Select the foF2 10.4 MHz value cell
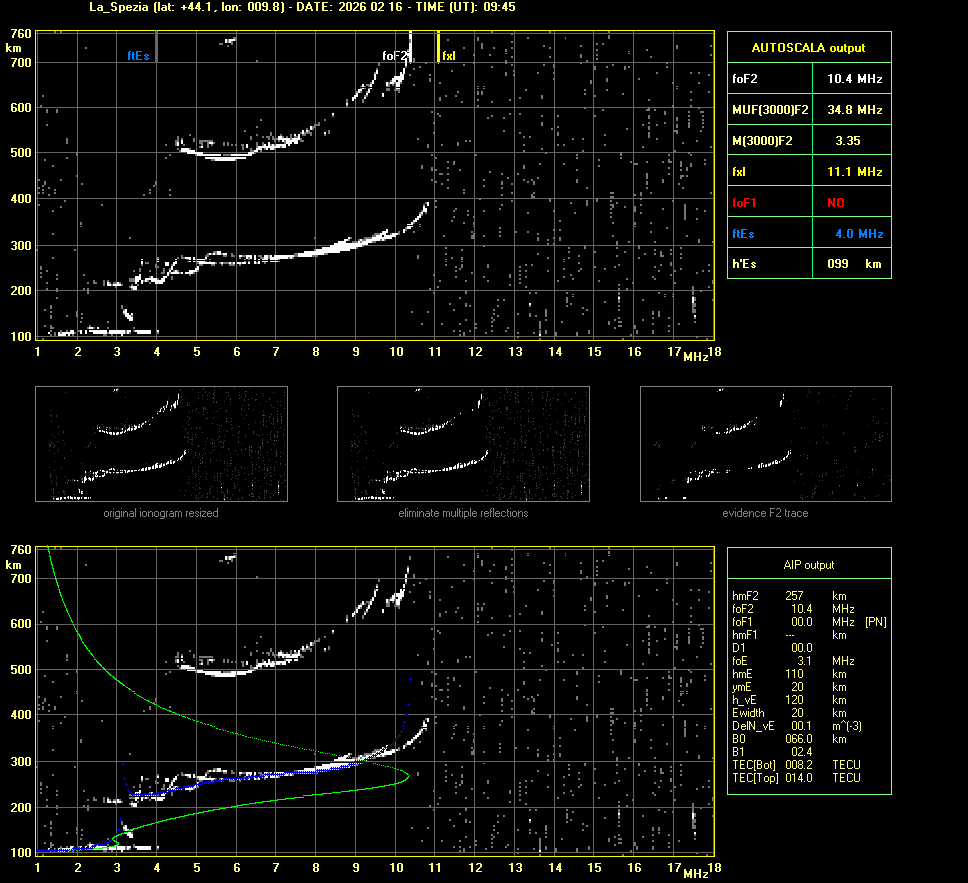 click(x=854, y=78)
